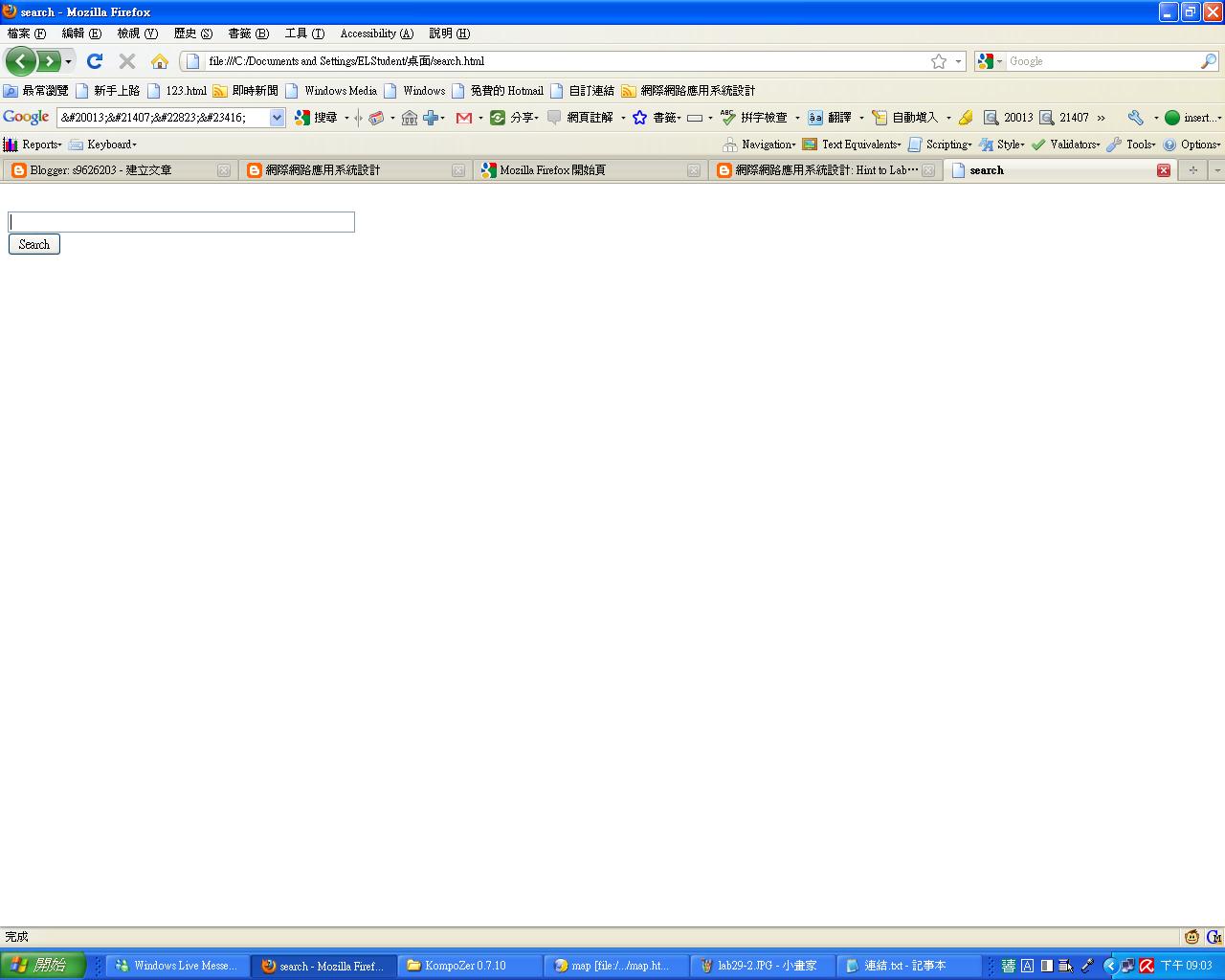Open Style dropdown
Viewport: 1225px width, 980px height.
click(x=1001, y=145)
